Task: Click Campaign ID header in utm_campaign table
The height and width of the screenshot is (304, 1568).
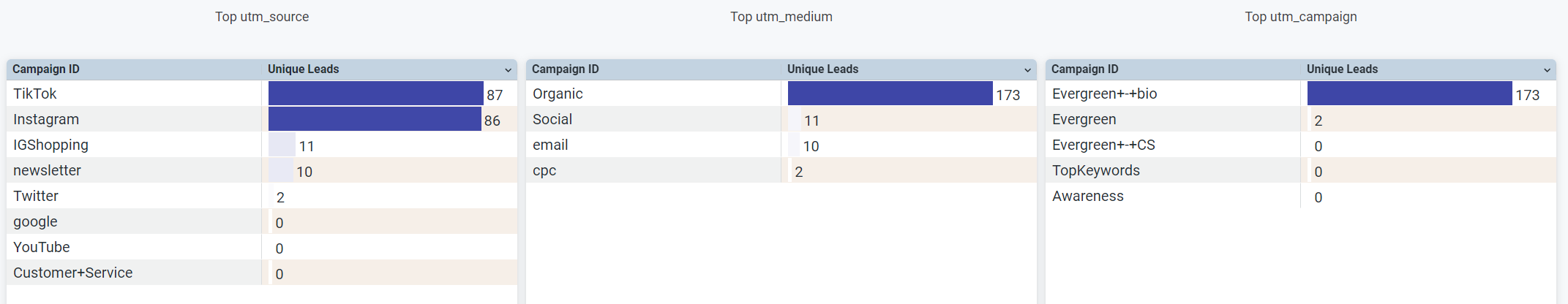Action: click(1084, 69)
